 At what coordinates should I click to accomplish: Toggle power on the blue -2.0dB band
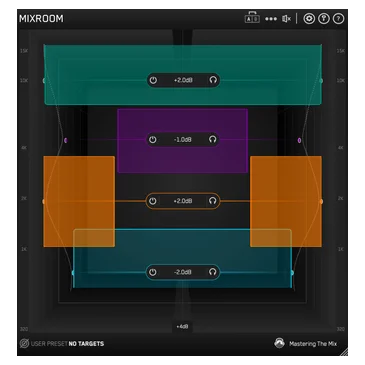click(153, 272)
